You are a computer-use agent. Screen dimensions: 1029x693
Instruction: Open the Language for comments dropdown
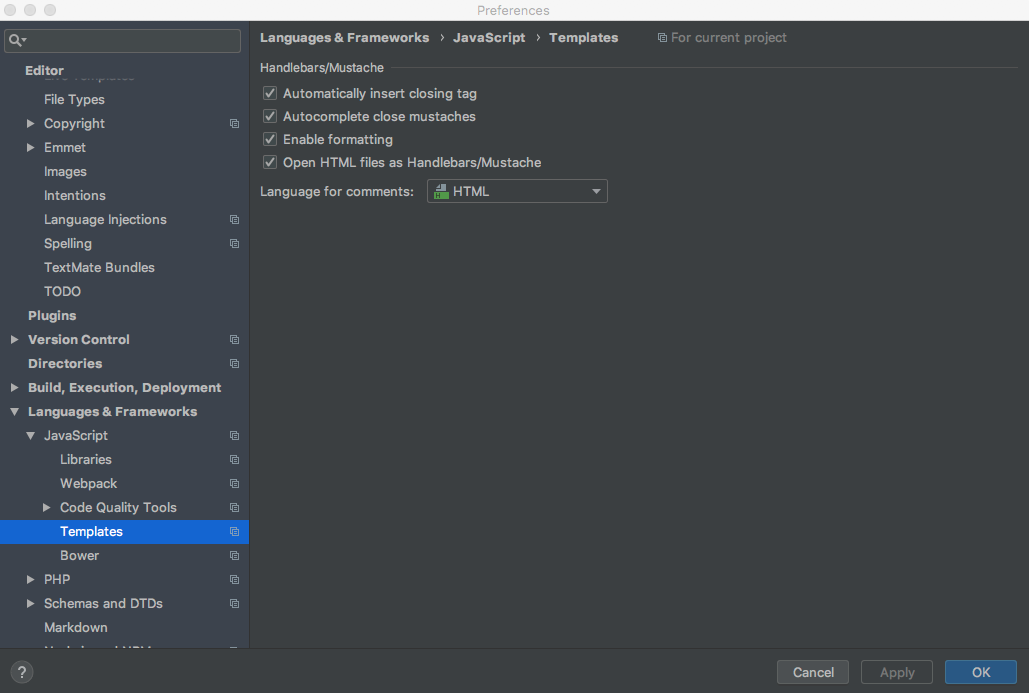click(597, 190)
